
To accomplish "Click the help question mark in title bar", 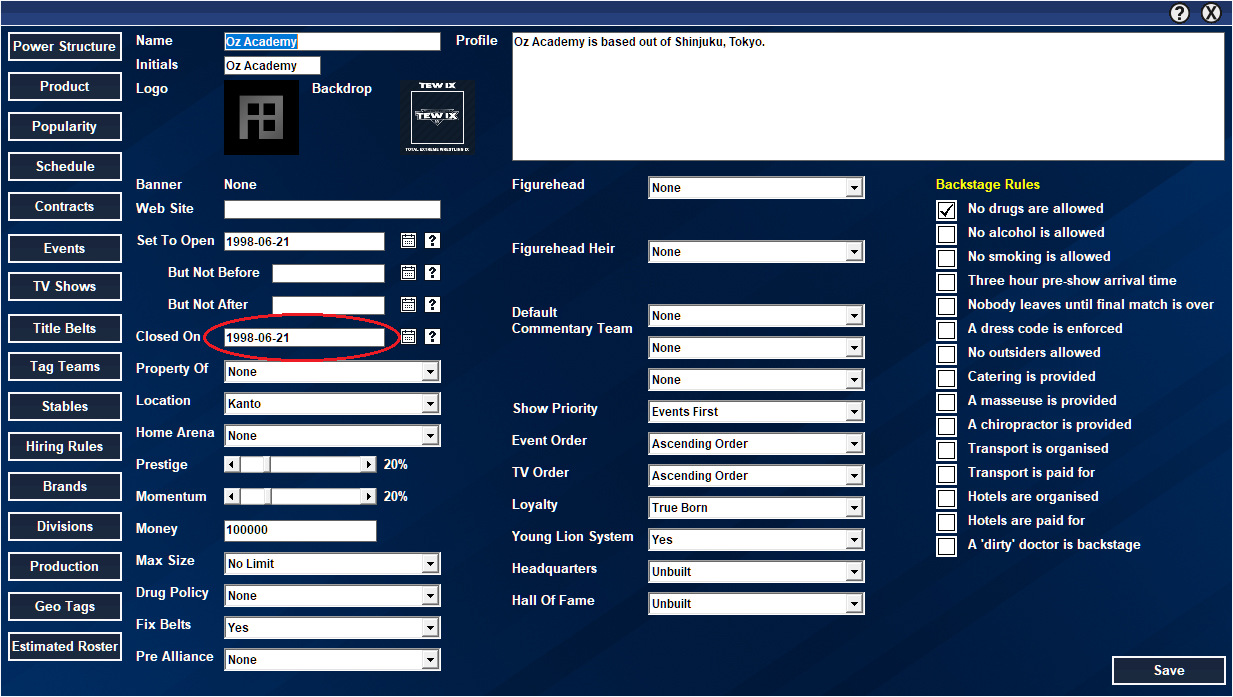I will (x=1180, y=13).
